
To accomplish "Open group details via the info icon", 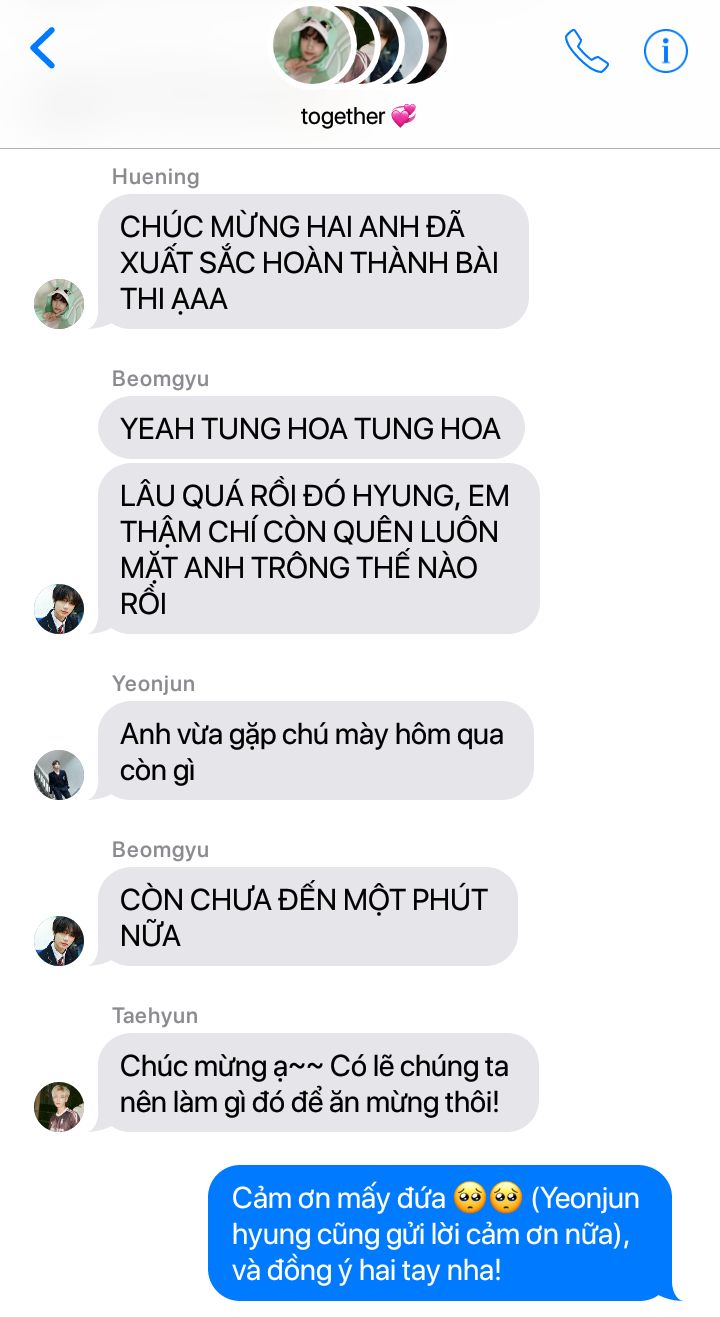I will click(666, 50).
